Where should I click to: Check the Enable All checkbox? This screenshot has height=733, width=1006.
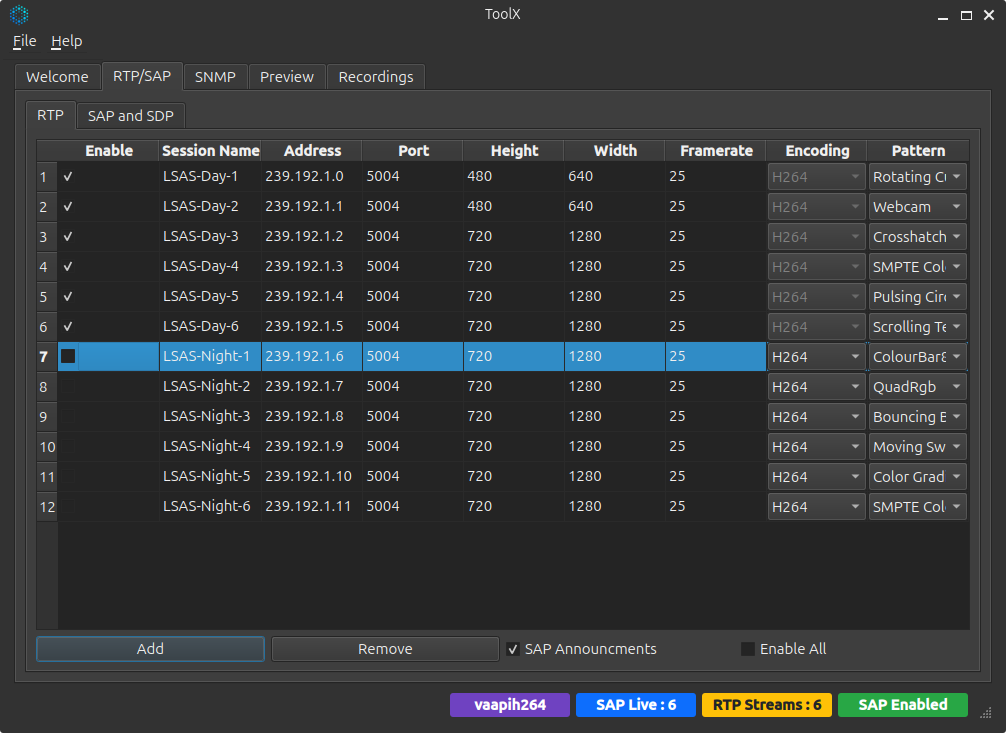[x=748, y=649]
